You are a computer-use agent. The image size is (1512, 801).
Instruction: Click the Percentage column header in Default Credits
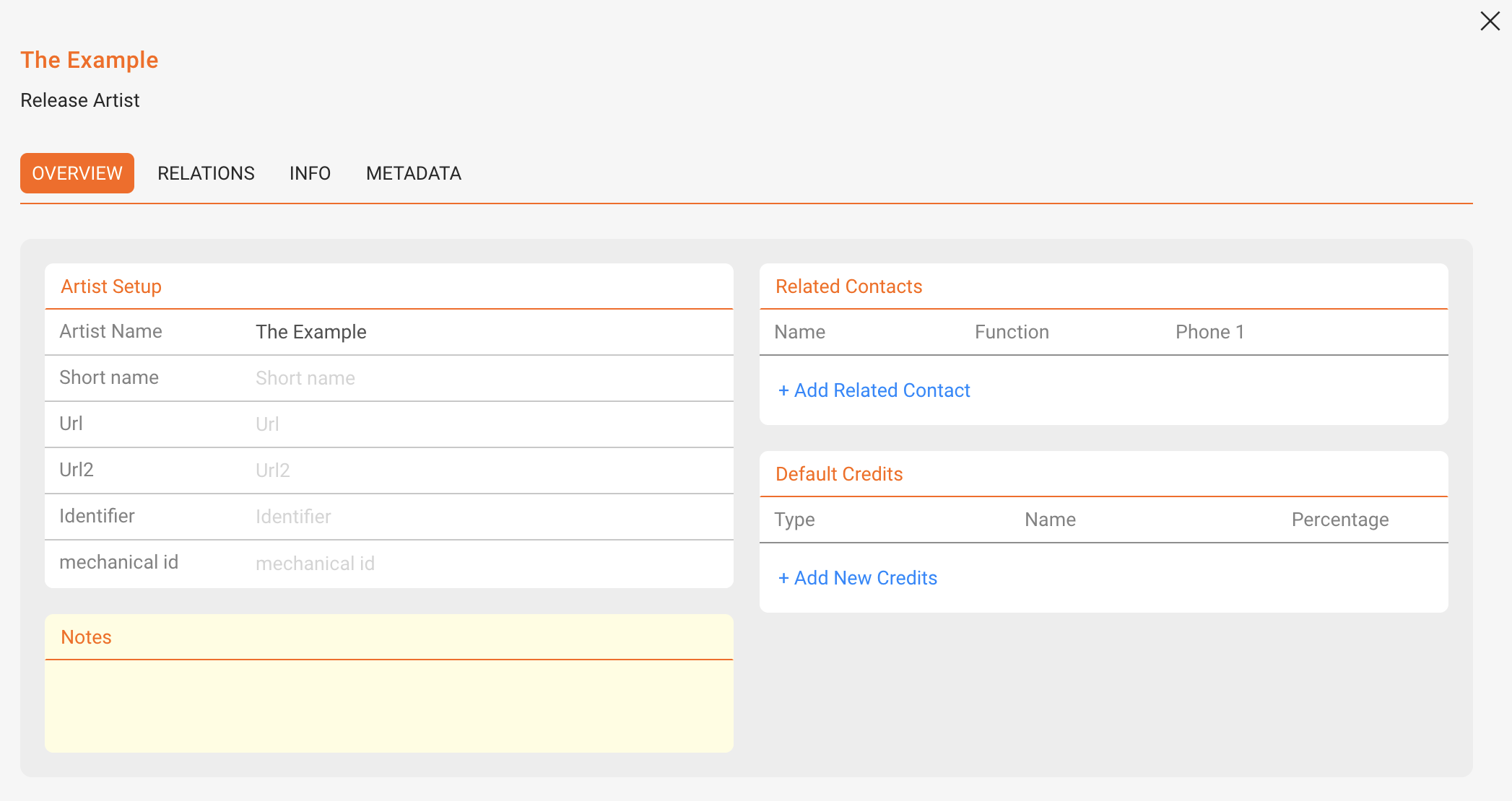tap(1340, 520)
